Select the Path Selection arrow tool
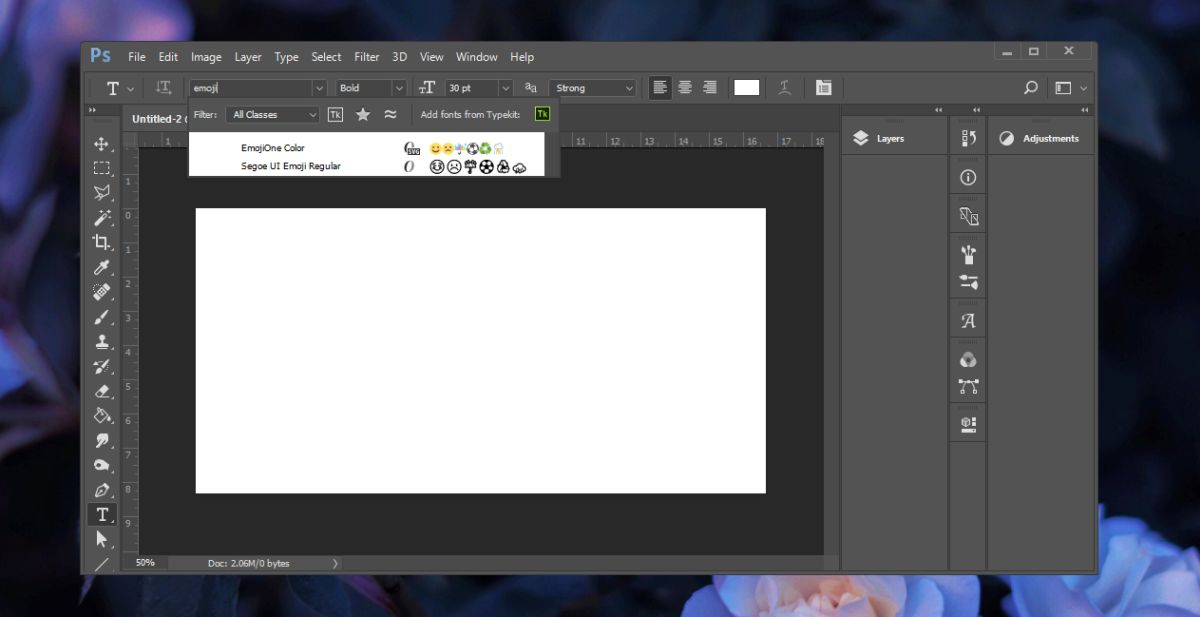This screenshot has height=617, width=1200. click(101, 539)
